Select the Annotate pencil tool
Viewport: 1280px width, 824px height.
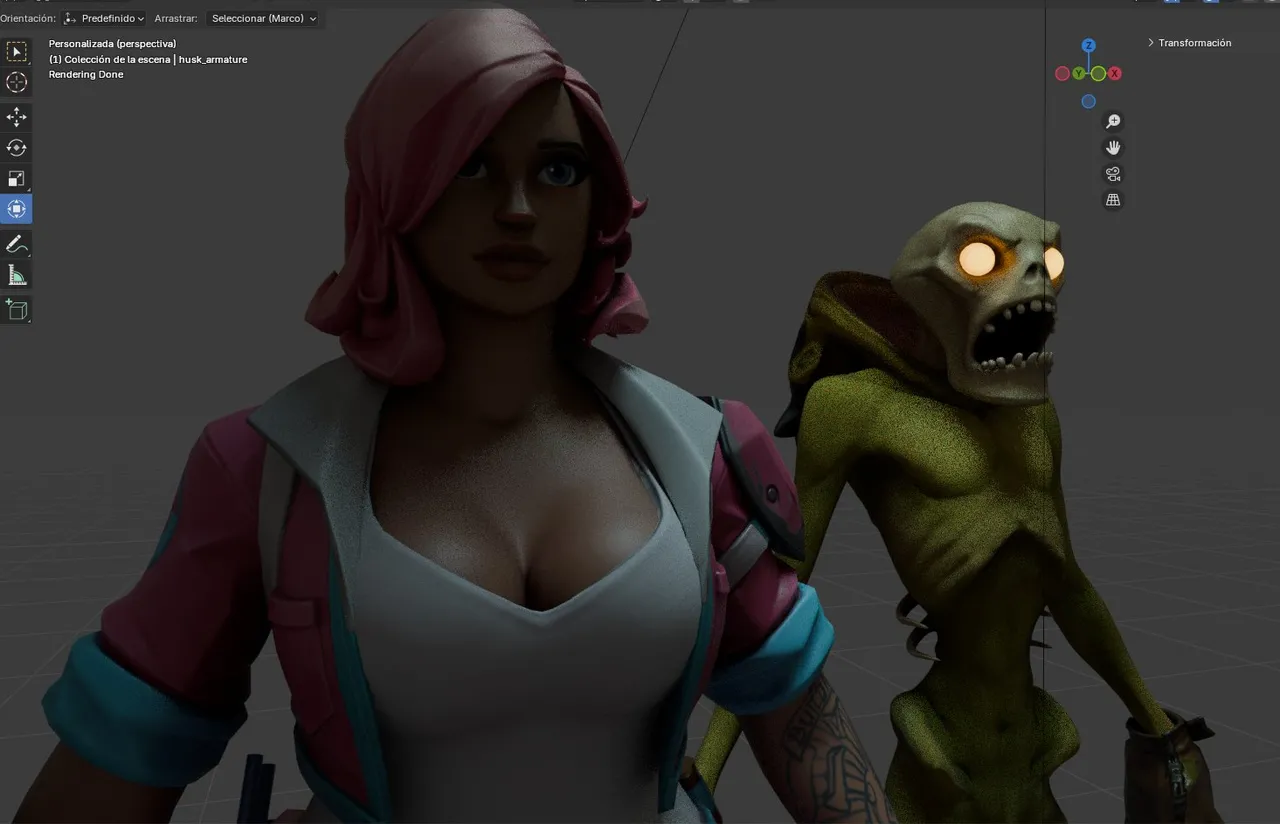click(16, 244)
